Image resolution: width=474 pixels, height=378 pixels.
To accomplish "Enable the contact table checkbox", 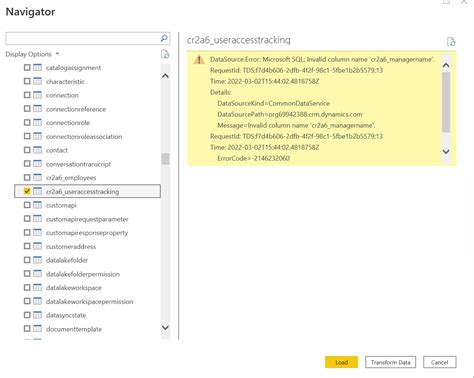I will point(27,150).
